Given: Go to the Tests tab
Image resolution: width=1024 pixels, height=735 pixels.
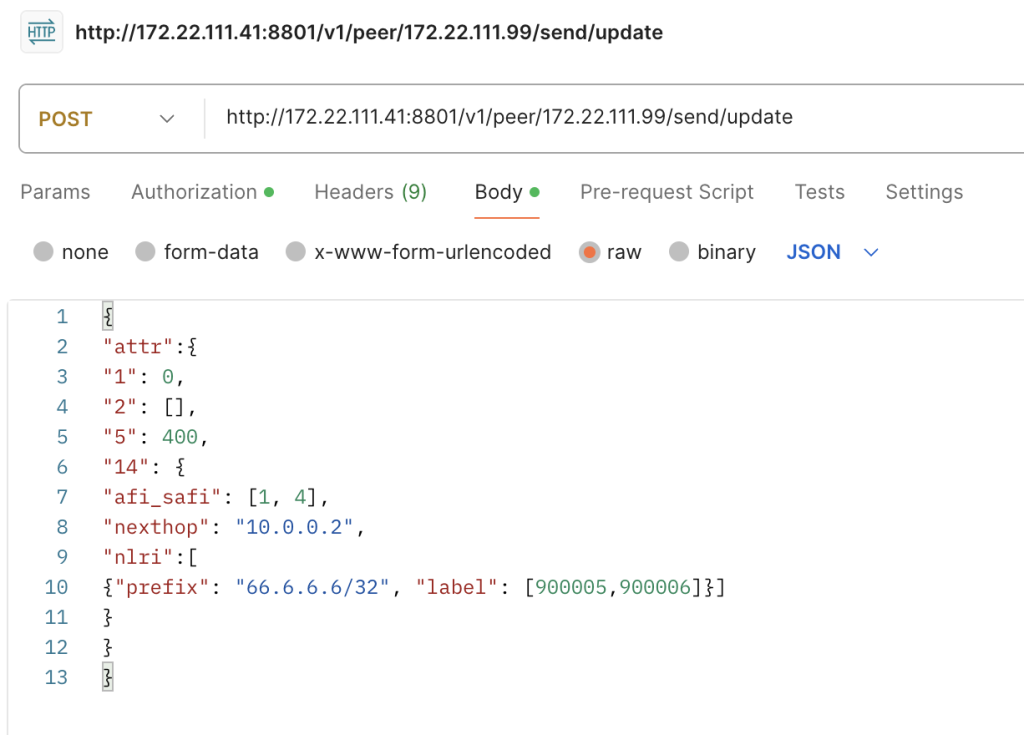Looking at the screenshot, I should click(x=819, y=192).
